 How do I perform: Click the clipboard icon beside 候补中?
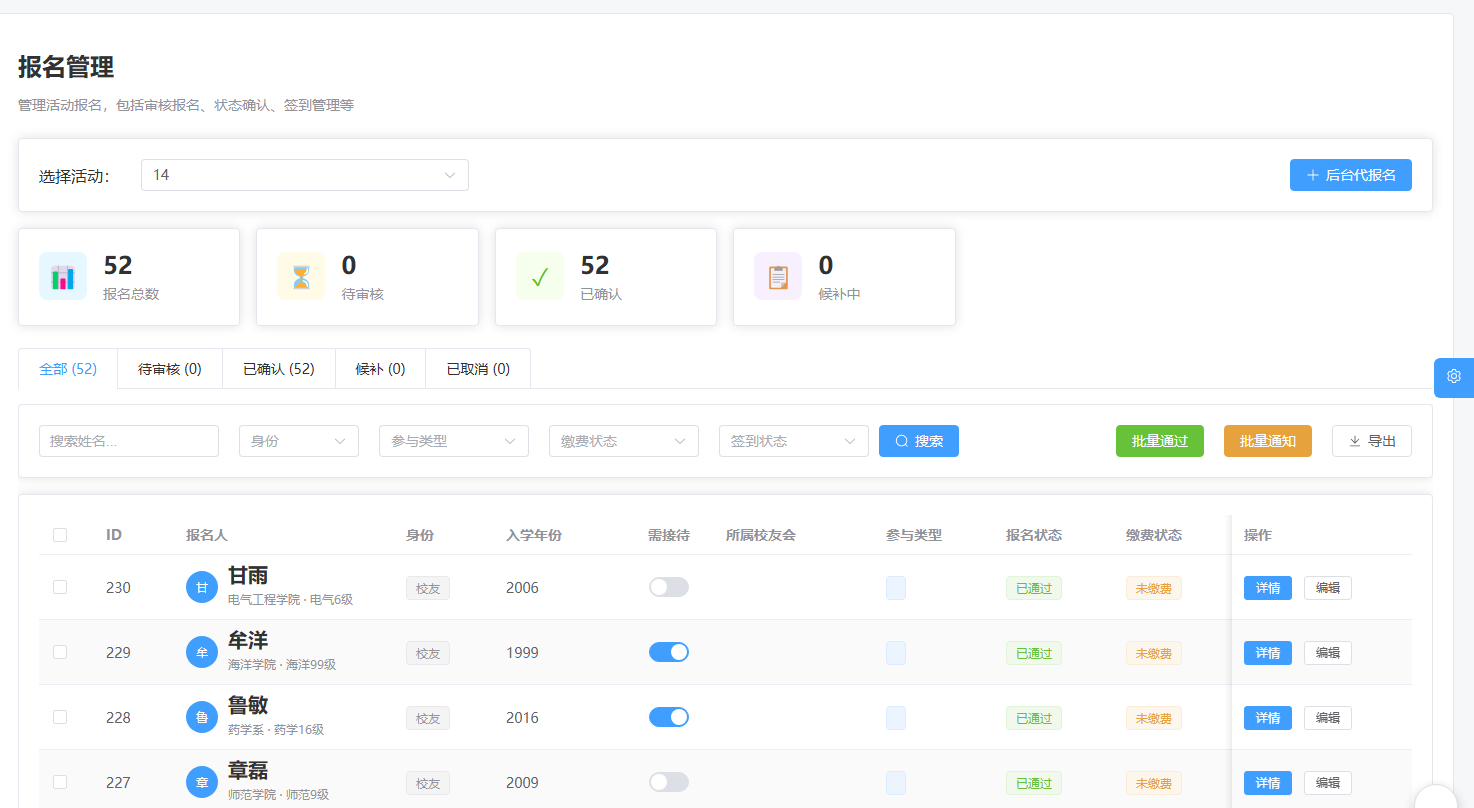coord(778,277)
